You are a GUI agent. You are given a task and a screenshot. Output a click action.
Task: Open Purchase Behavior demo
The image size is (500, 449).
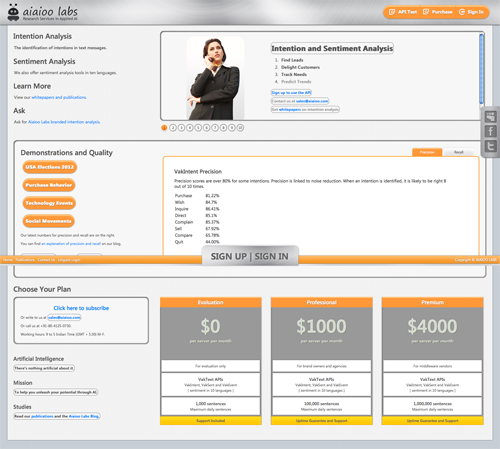pyautogui.click(x=49, y=185)
